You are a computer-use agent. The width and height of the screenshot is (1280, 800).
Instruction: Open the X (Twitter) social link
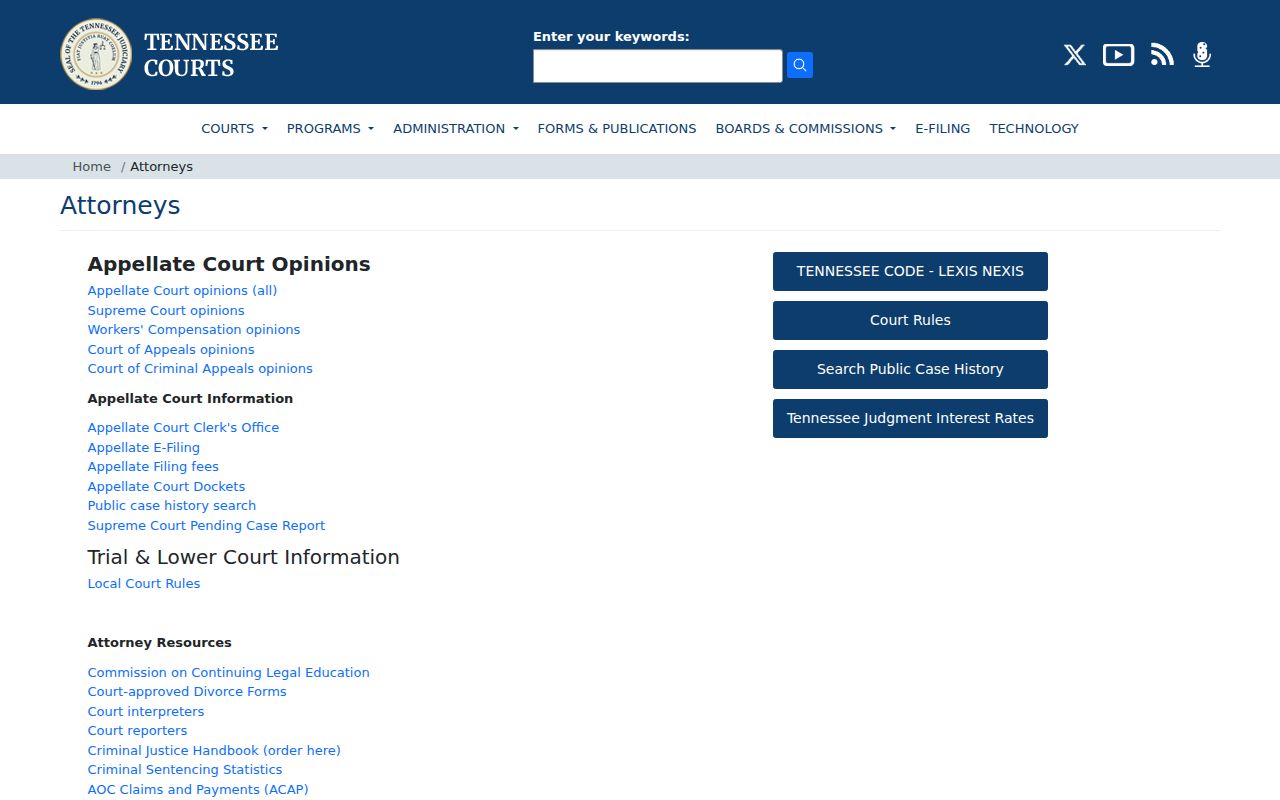tap(1075, 55)
